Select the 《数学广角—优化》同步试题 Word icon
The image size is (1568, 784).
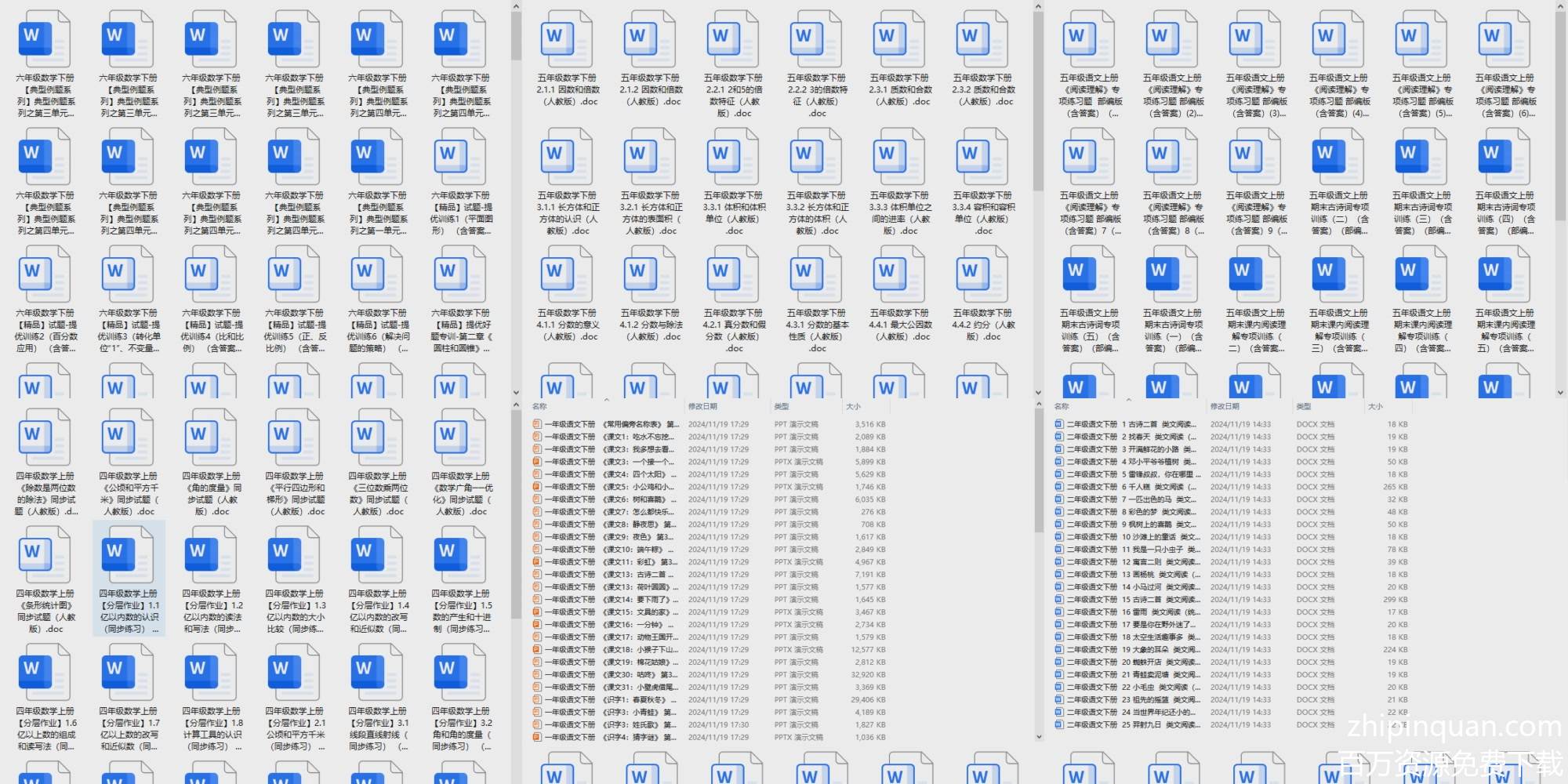coord(460,438)
